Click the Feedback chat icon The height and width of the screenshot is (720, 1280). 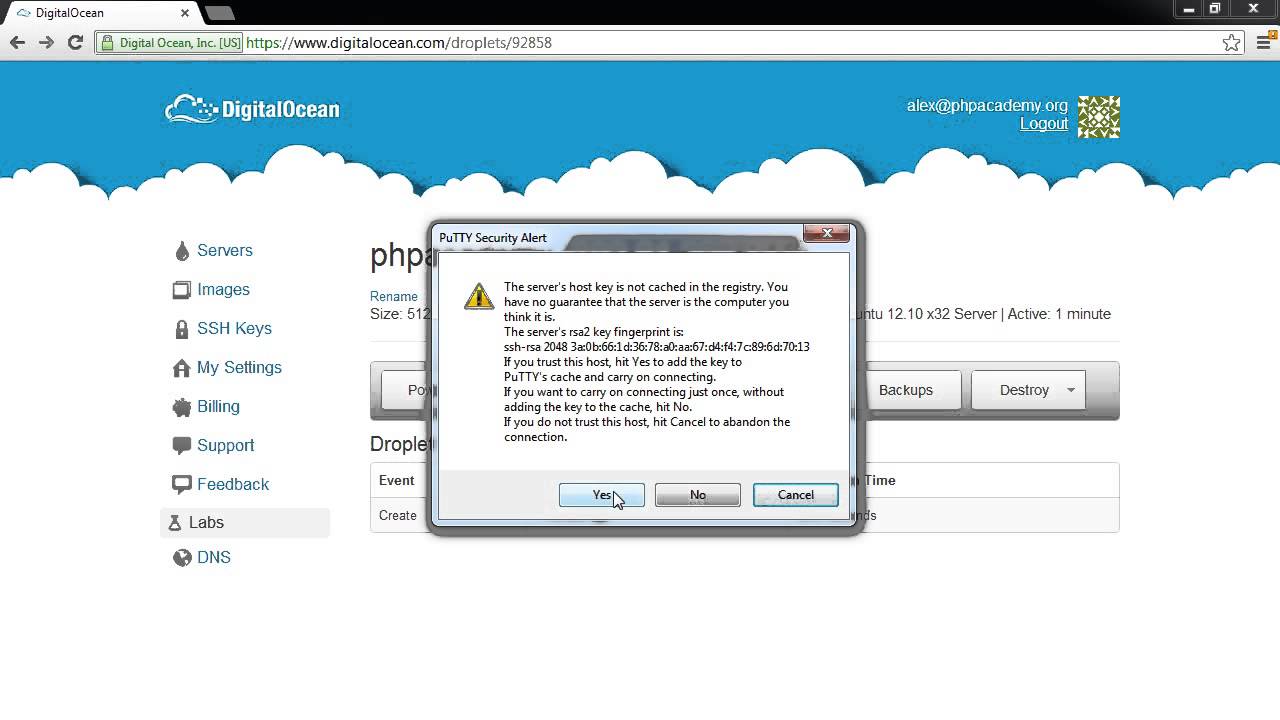pos(181,485)
